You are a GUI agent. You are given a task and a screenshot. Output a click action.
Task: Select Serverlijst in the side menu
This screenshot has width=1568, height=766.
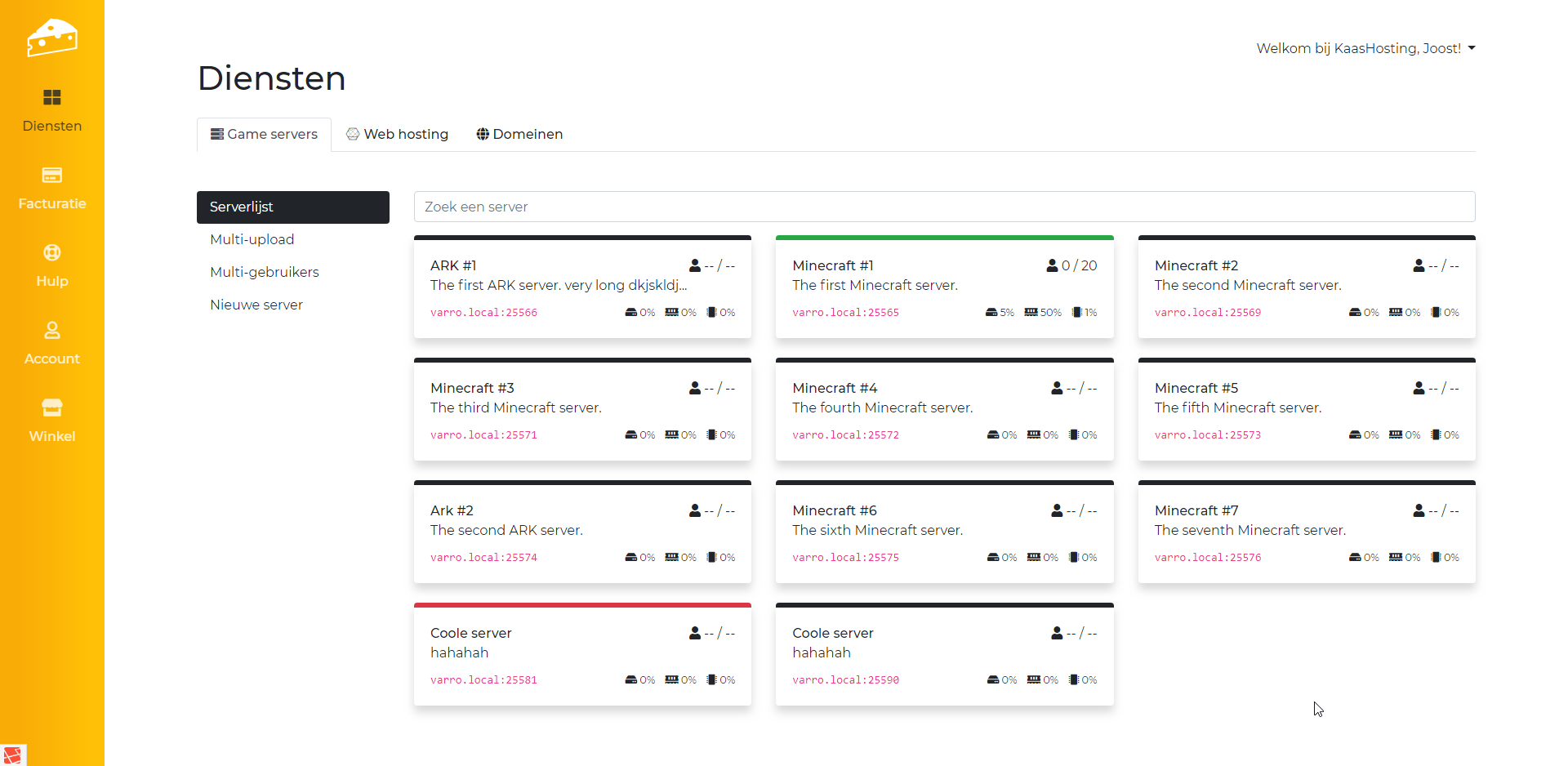(x=292, y=207)
